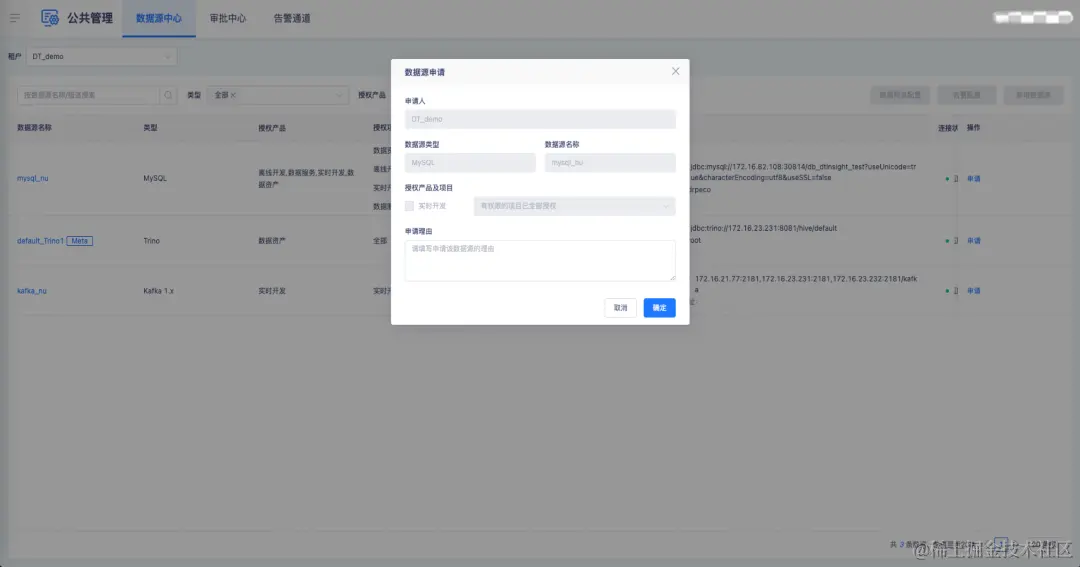Click the 申请人 field showing DT_demo
This screenshot has width=1080, height=567.
(540, 119)
